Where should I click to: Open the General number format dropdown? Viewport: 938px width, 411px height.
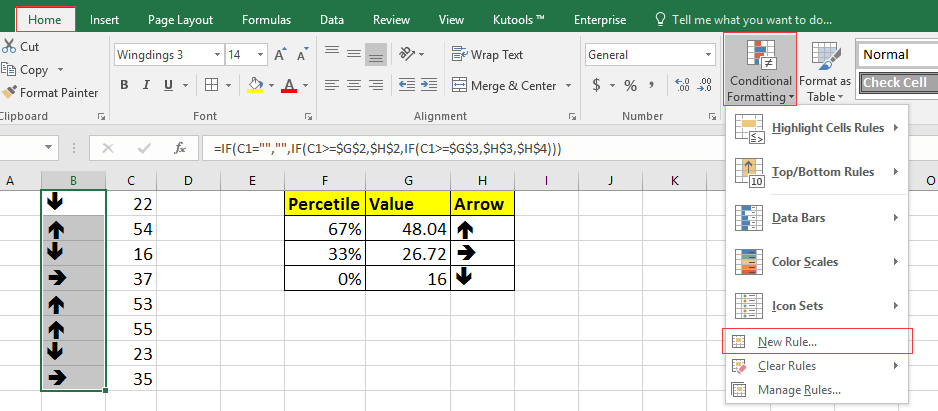coord(709,55)
